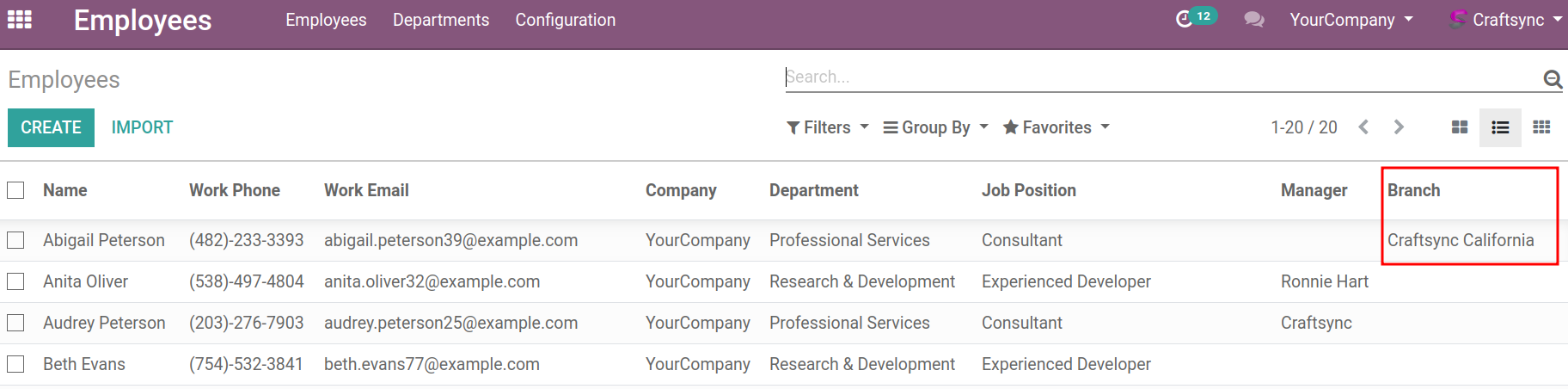Image resolution: width=1568 pixels, height=389 pixels.
Task: Click the search magnifier icon
Action: 1552,79
